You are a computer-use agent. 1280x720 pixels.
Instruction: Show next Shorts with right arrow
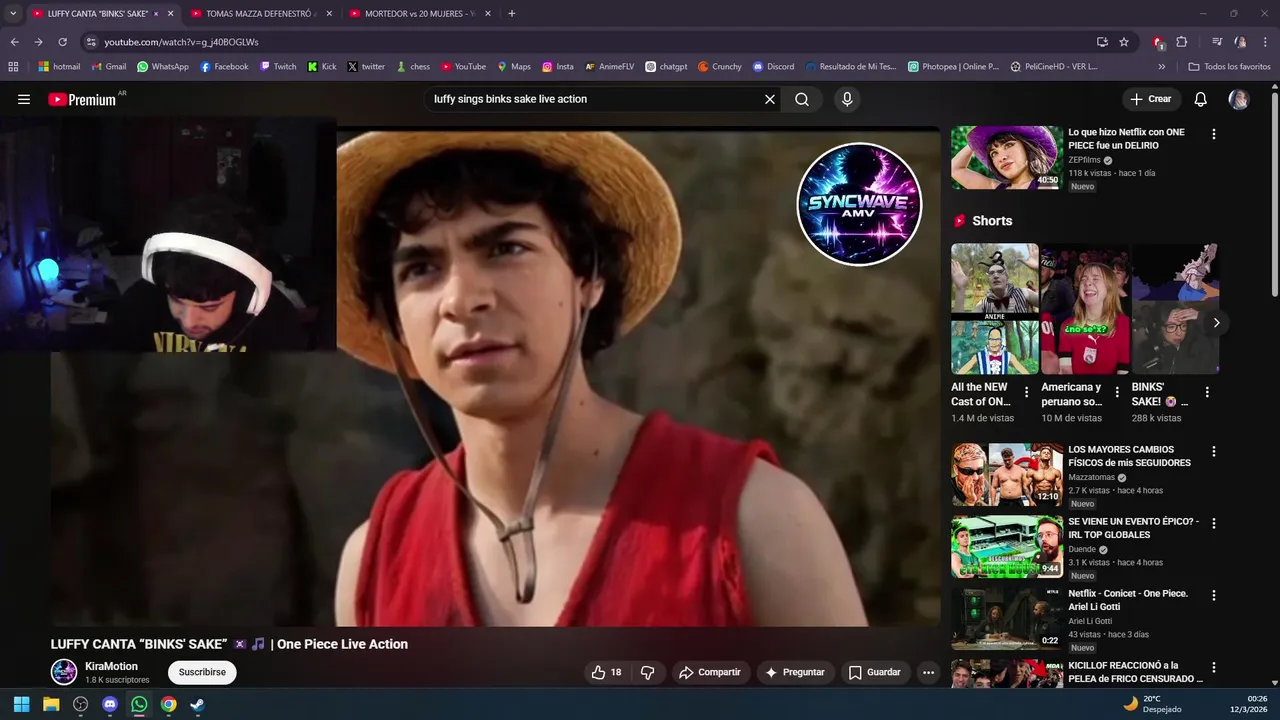[1216, 322]
